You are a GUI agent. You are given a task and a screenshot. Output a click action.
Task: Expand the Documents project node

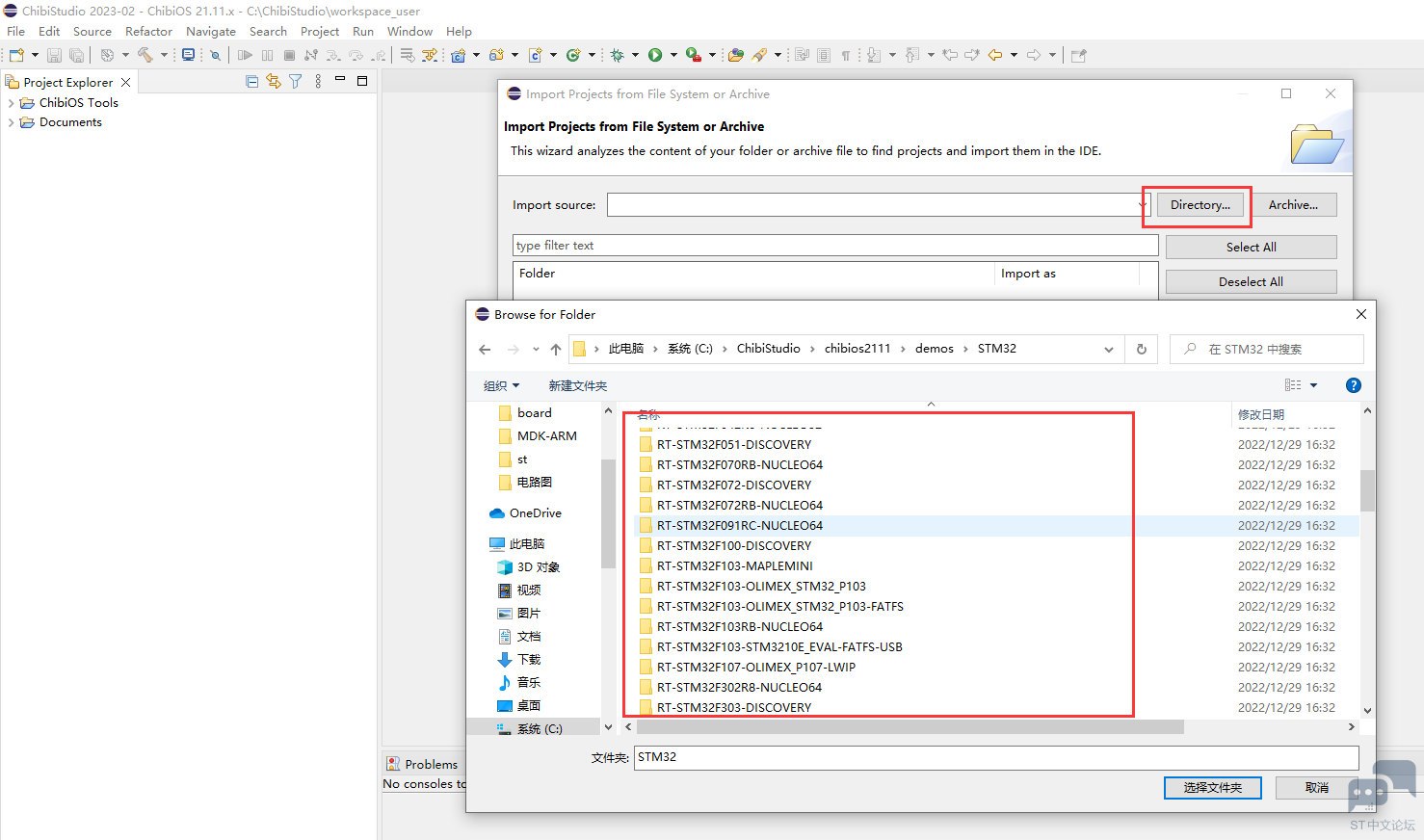click(11, 122)
